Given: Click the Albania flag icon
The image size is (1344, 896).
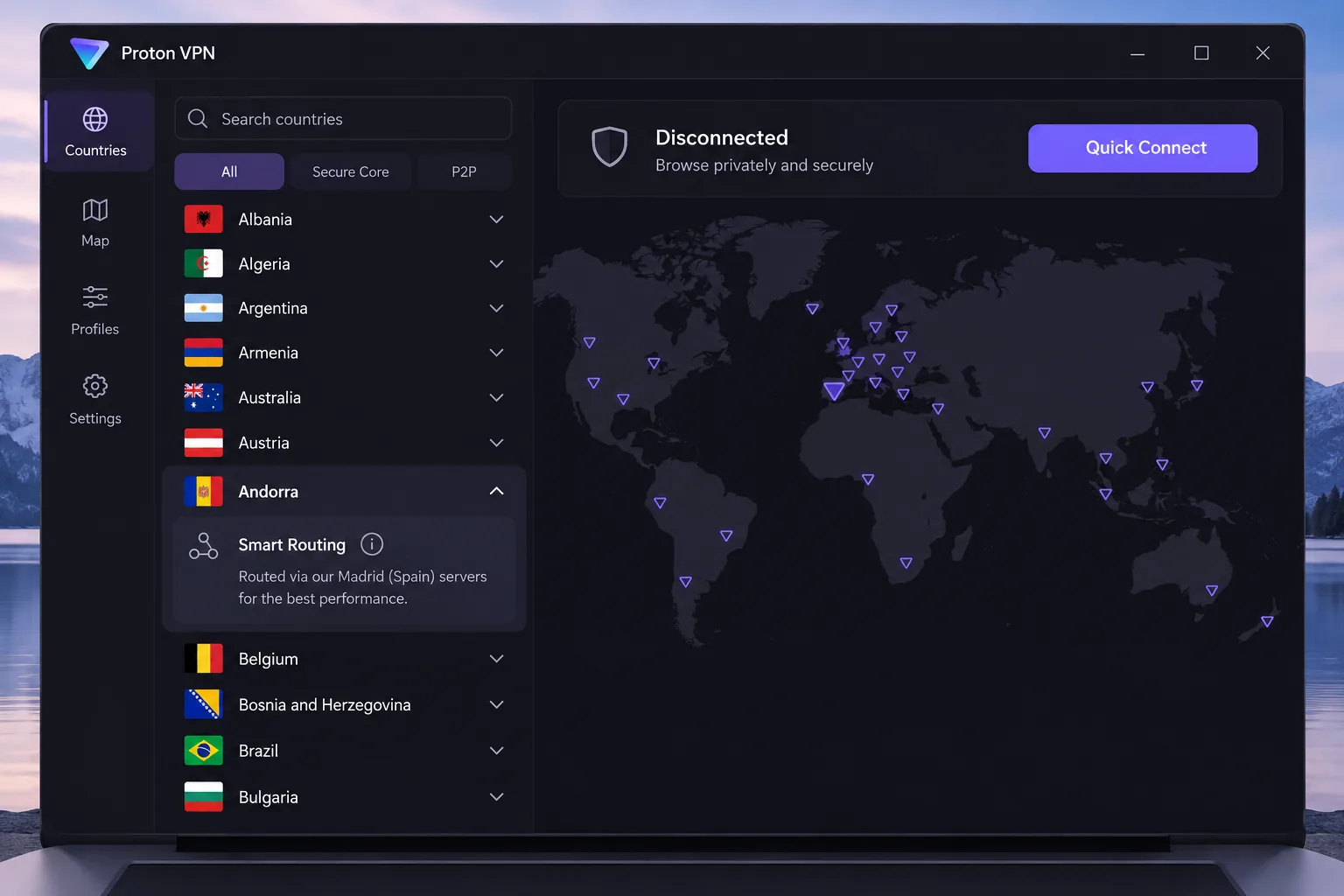Looking at the screenshot, I should click(203, 219).
